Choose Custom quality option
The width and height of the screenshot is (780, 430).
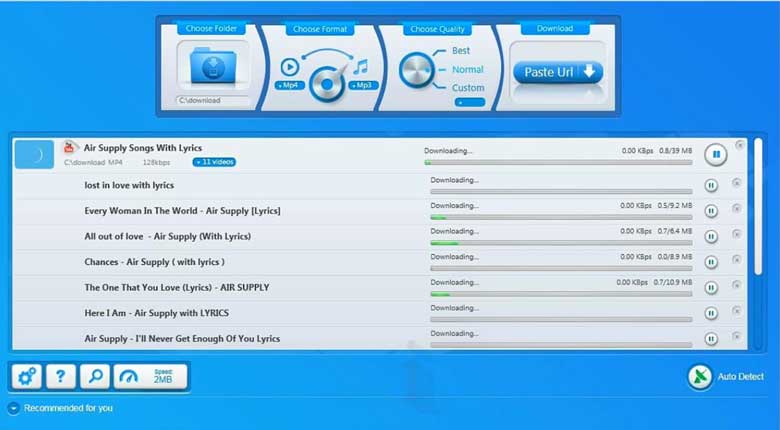tap(468, 88)
